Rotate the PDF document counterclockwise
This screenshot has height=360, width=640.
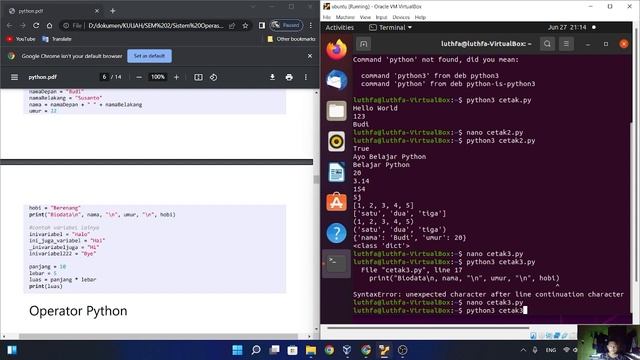coord(213,77)
